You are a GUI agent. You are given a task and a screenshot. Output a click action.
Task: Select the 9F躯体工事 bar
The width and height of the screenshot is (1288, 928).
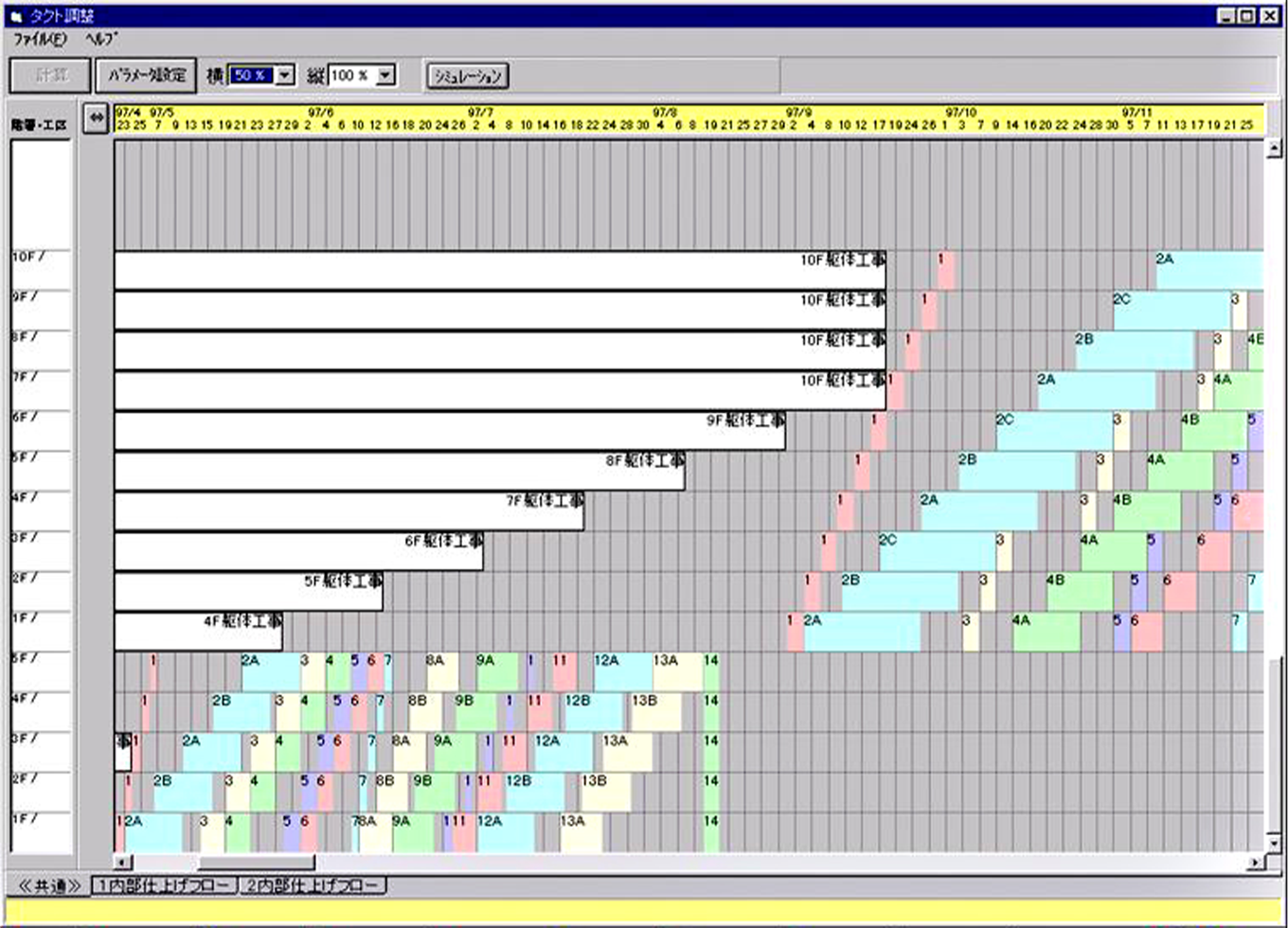click(x=450, y=431)
